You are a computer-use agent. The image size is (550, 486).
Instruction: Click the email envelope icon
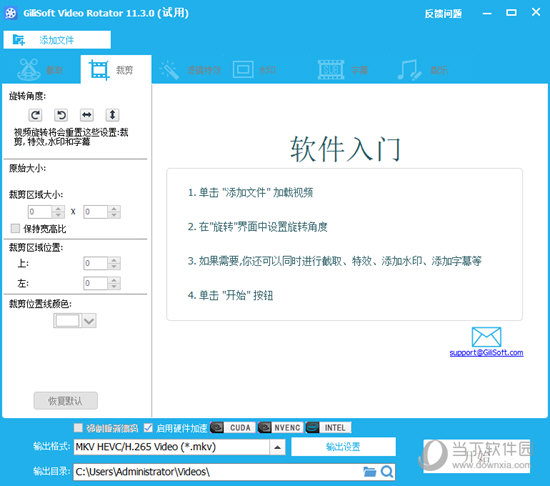[x=486, y=337]
